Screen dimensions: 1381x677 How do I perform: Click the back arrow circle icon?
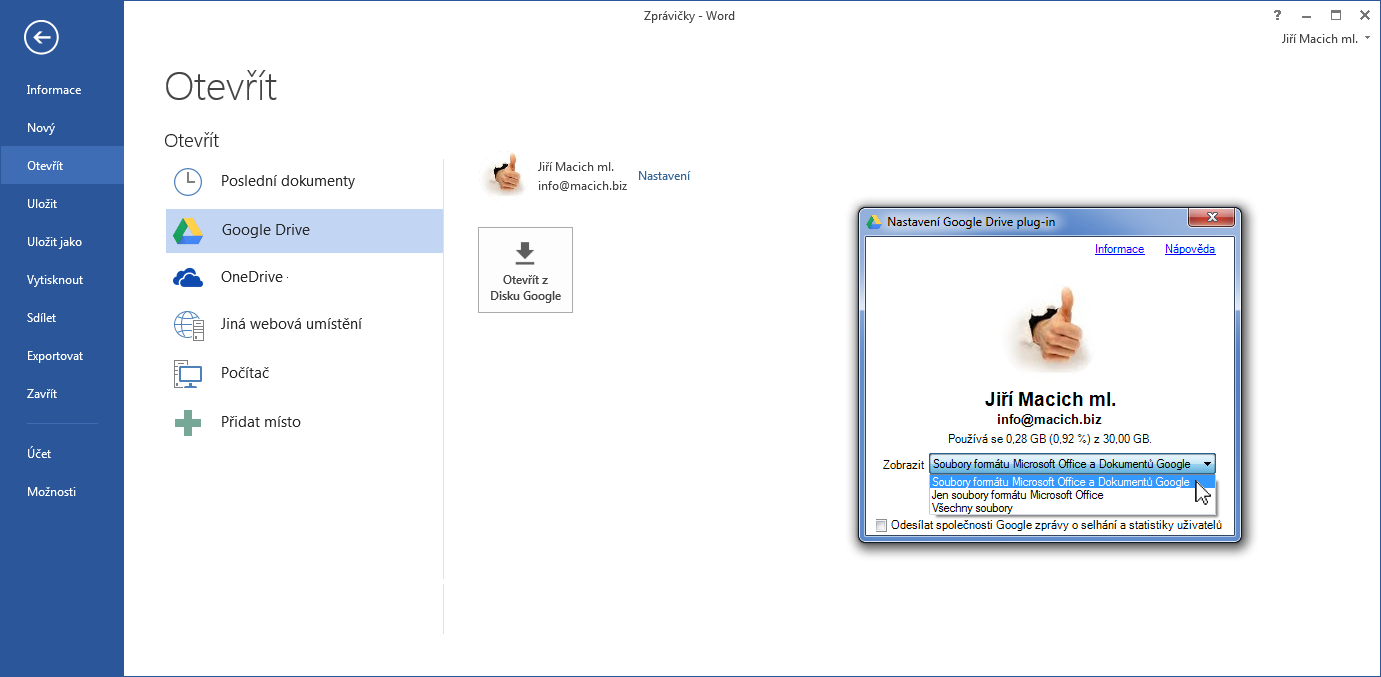[41, 38]
